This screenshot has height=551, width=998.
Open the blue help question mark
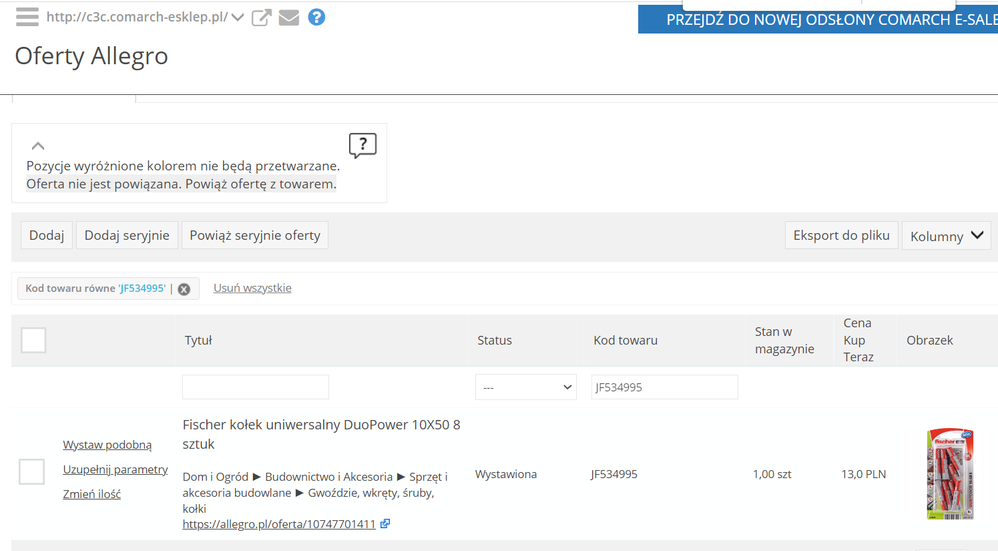pyautogui.click(x=316, y=17)
